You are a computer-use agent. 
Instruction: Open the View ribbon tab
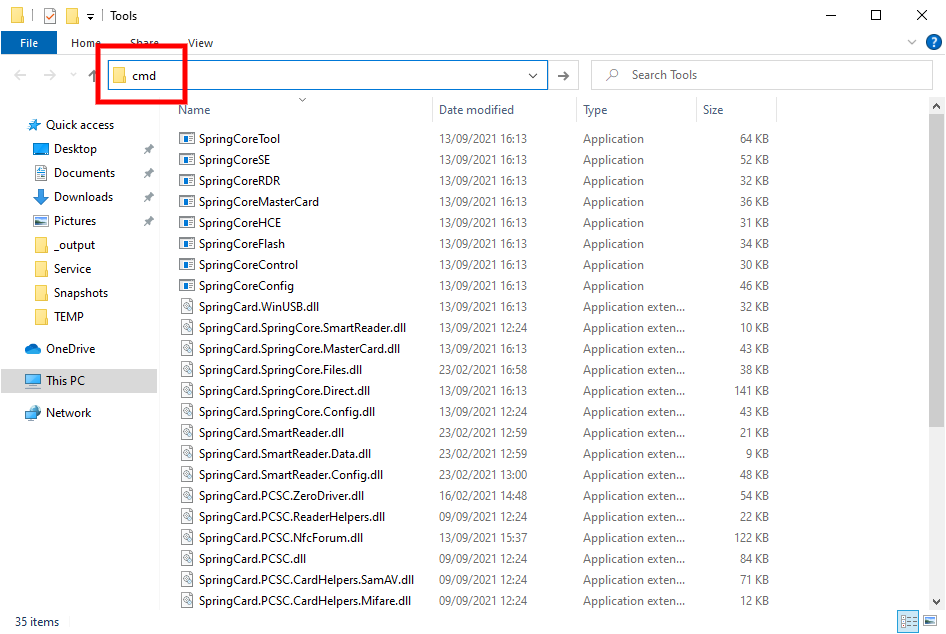point(200,43)
